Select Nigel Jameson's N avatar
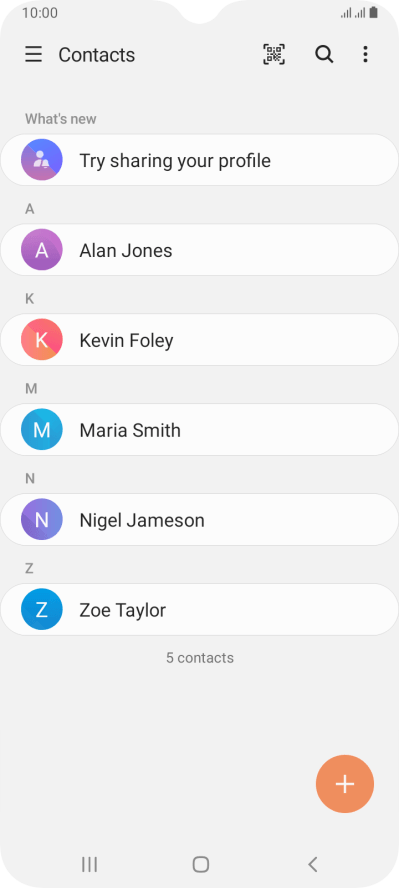 (41, 519)
